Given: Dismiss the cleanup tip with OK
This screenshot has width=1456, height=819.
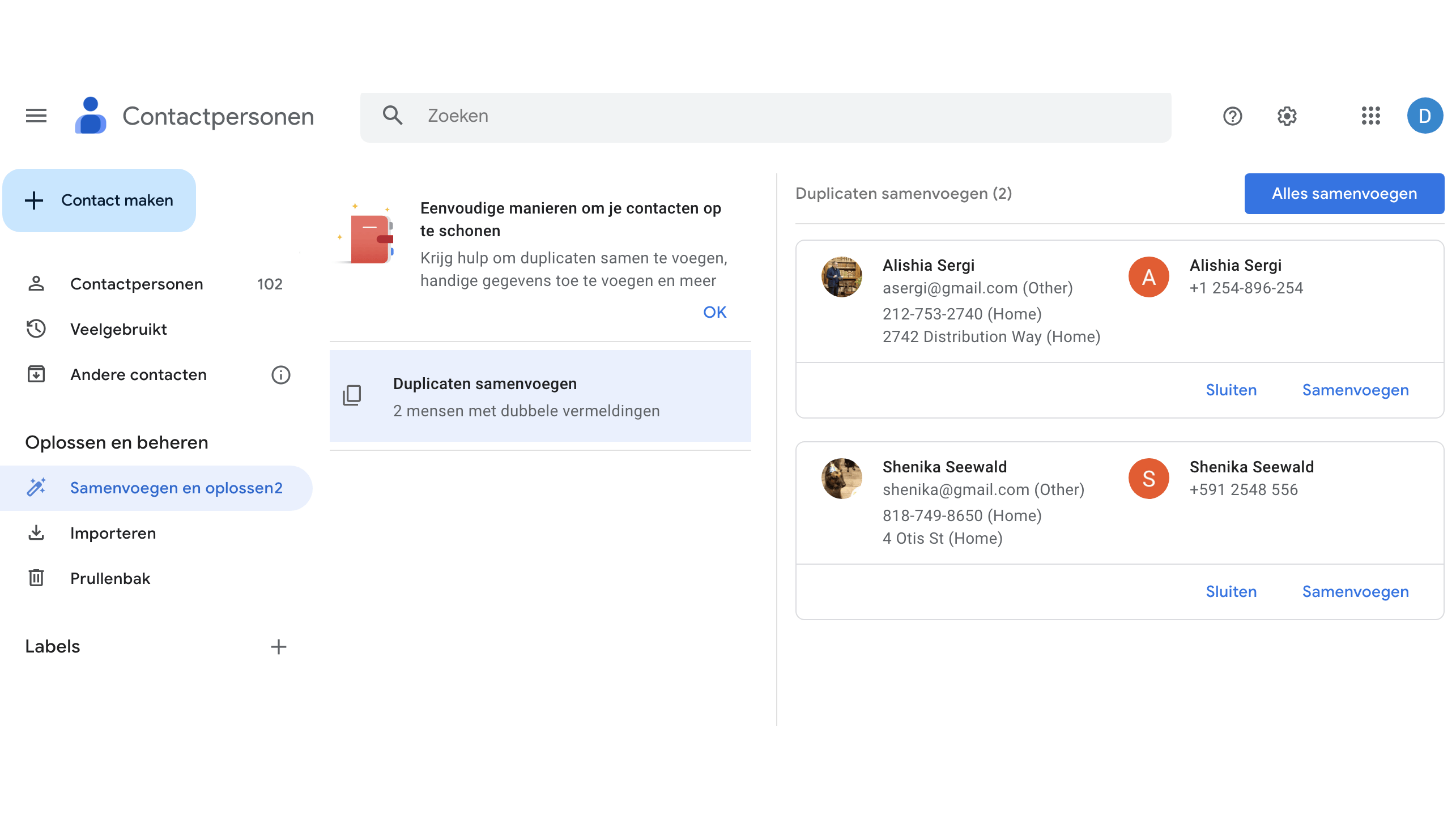Looking at the screenshot, I should click(x=714, y=312).
